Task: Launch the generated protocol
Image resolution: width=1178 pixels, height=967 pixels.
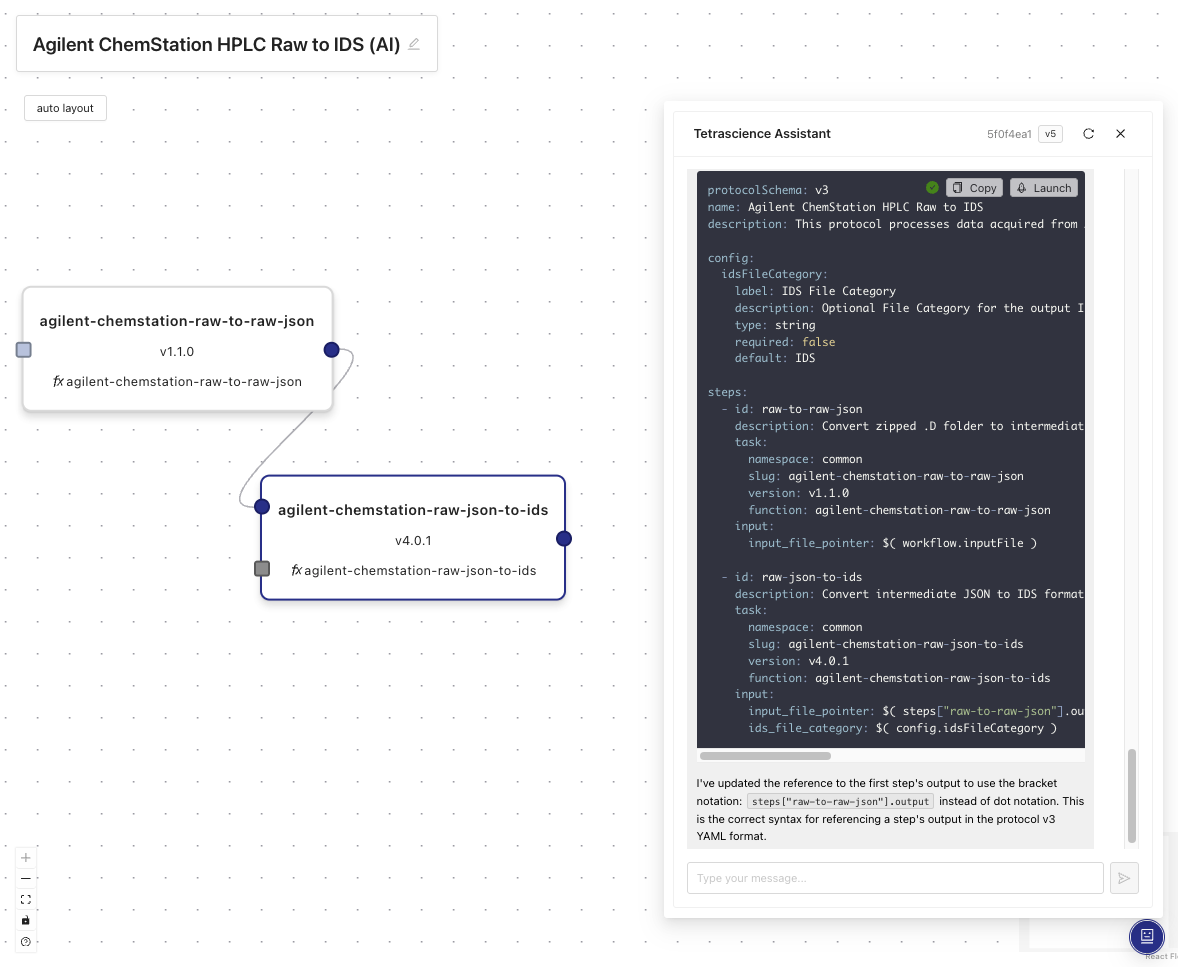Action: click(1044, 188)
